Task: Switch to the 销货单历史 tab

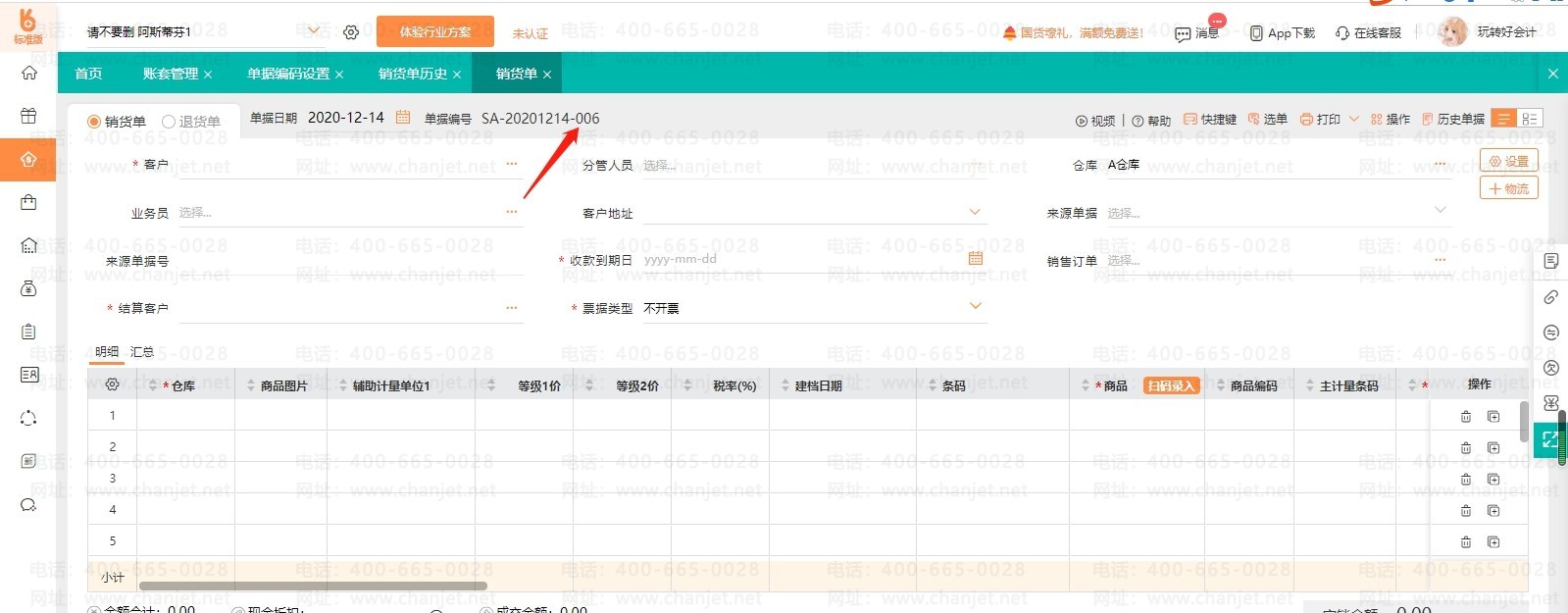Action: (x=413, y=74)
